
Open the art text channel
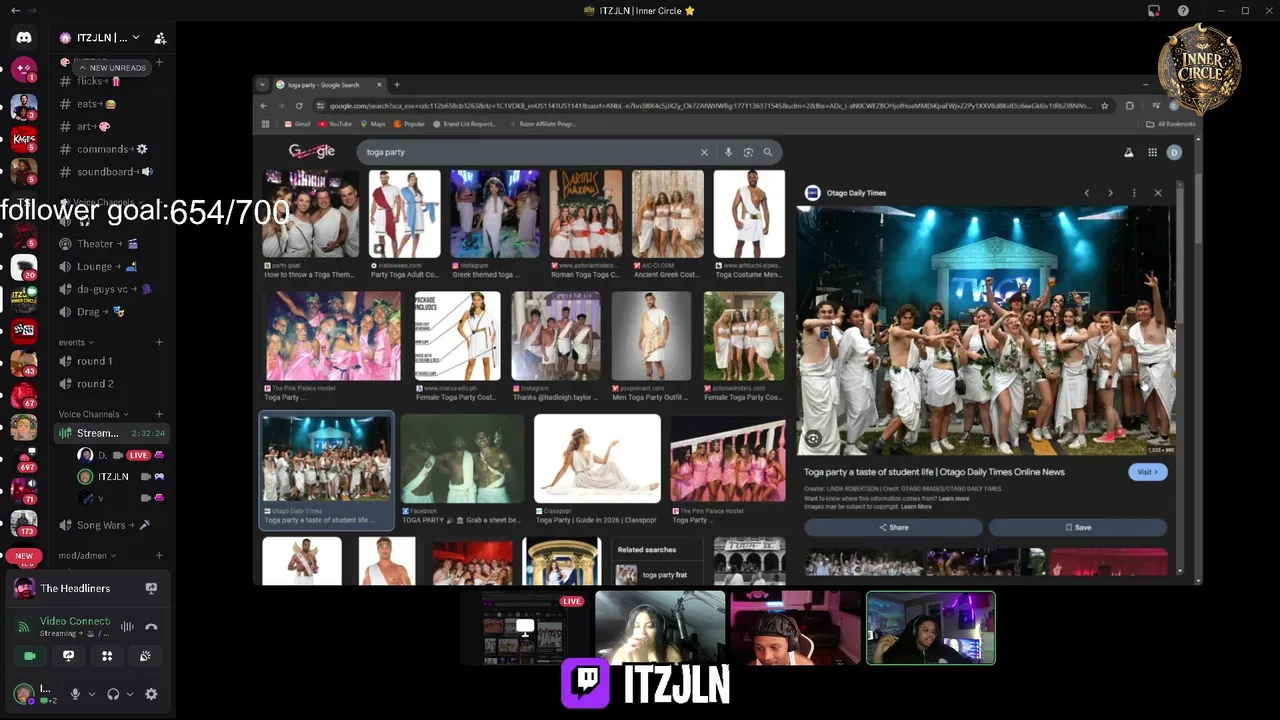110,126
